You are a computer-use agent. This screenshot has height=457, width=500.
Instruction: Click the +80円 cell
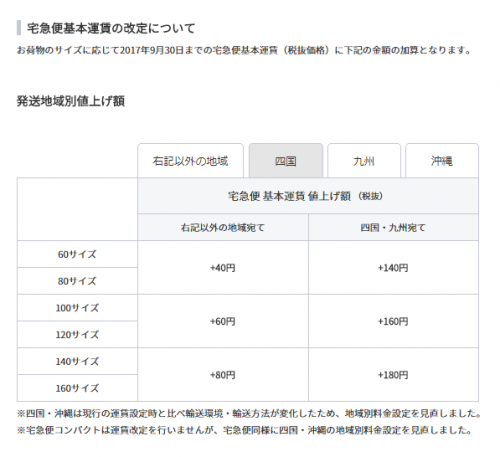(x=223, y=375)
